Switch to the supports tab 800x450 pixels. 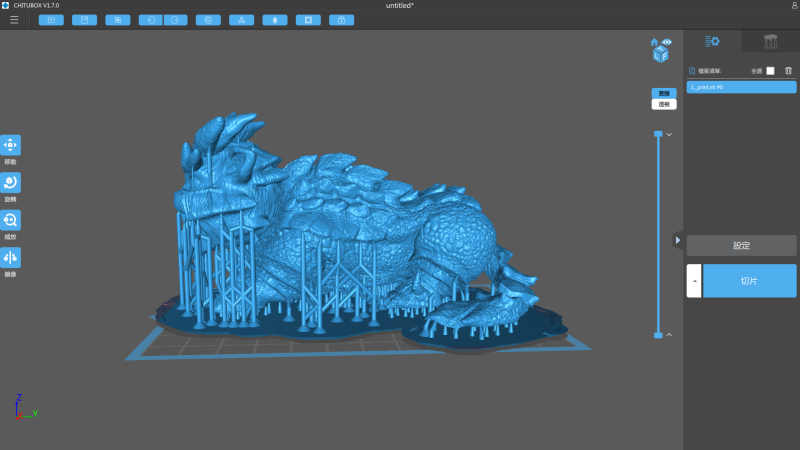coord(770,41)
